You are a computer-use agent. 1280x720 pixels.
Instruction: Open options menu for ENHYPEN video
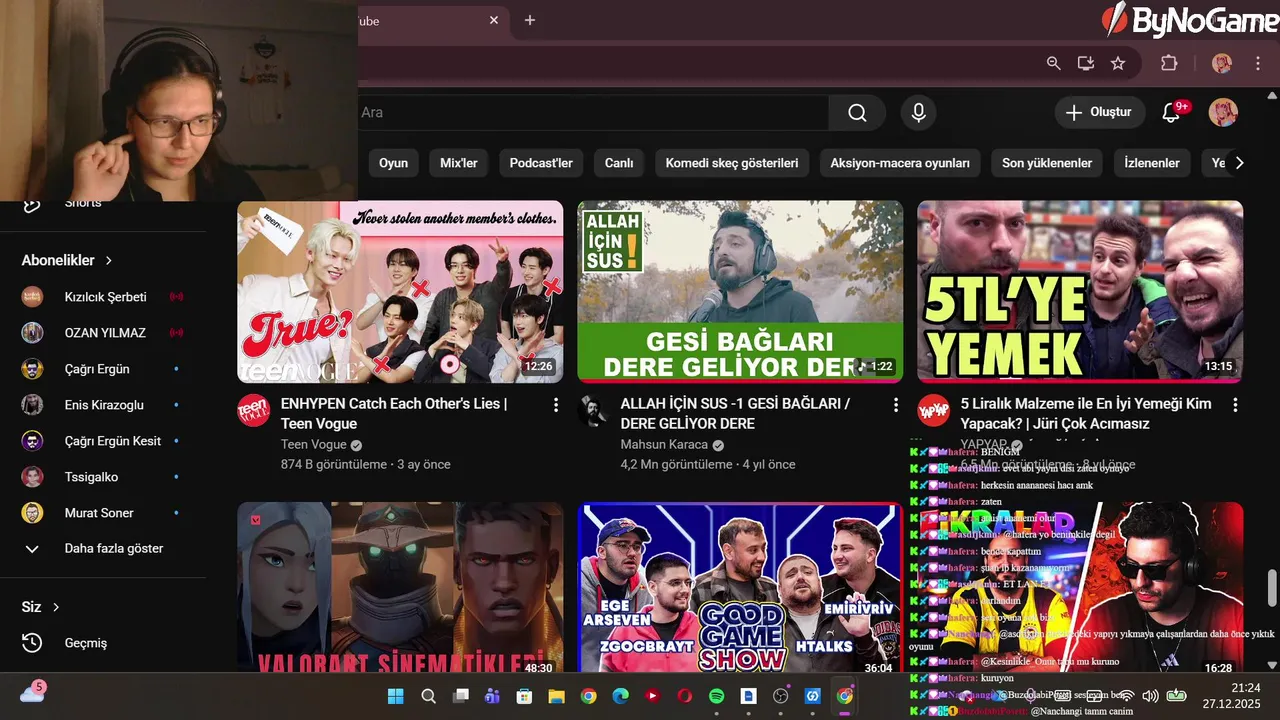pos(556,405)
